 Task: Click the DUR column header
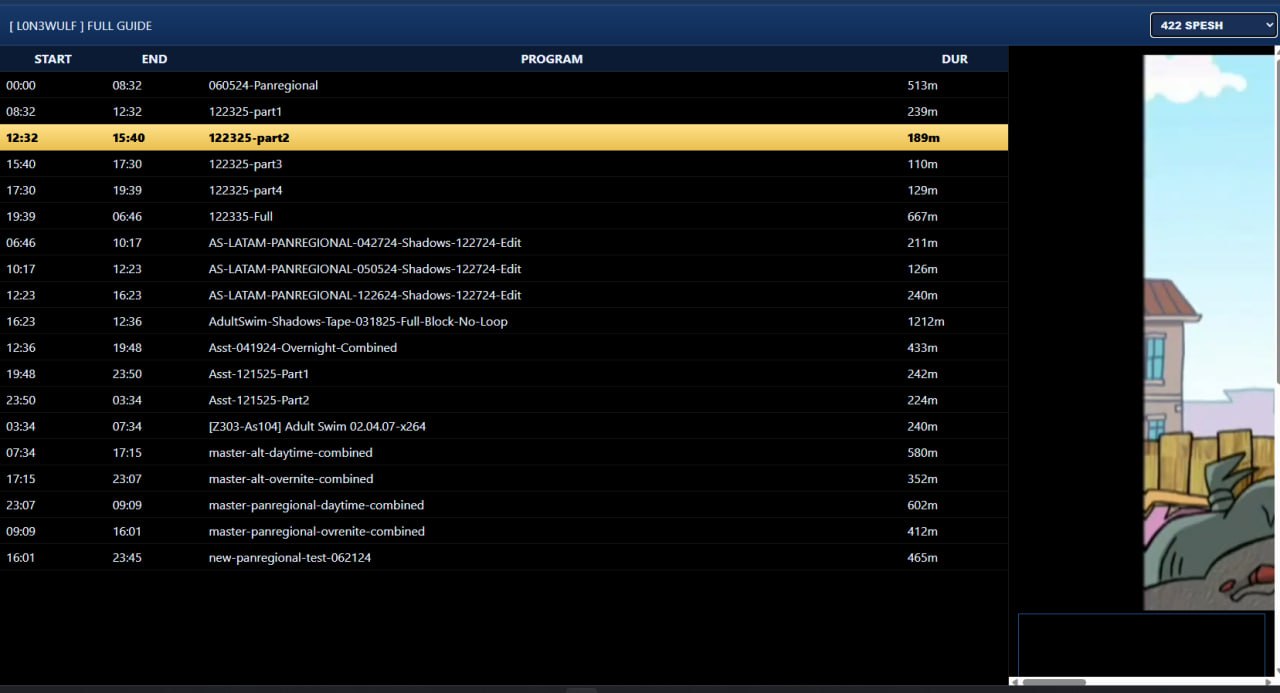pyautogui.click(x=954, y=59)
